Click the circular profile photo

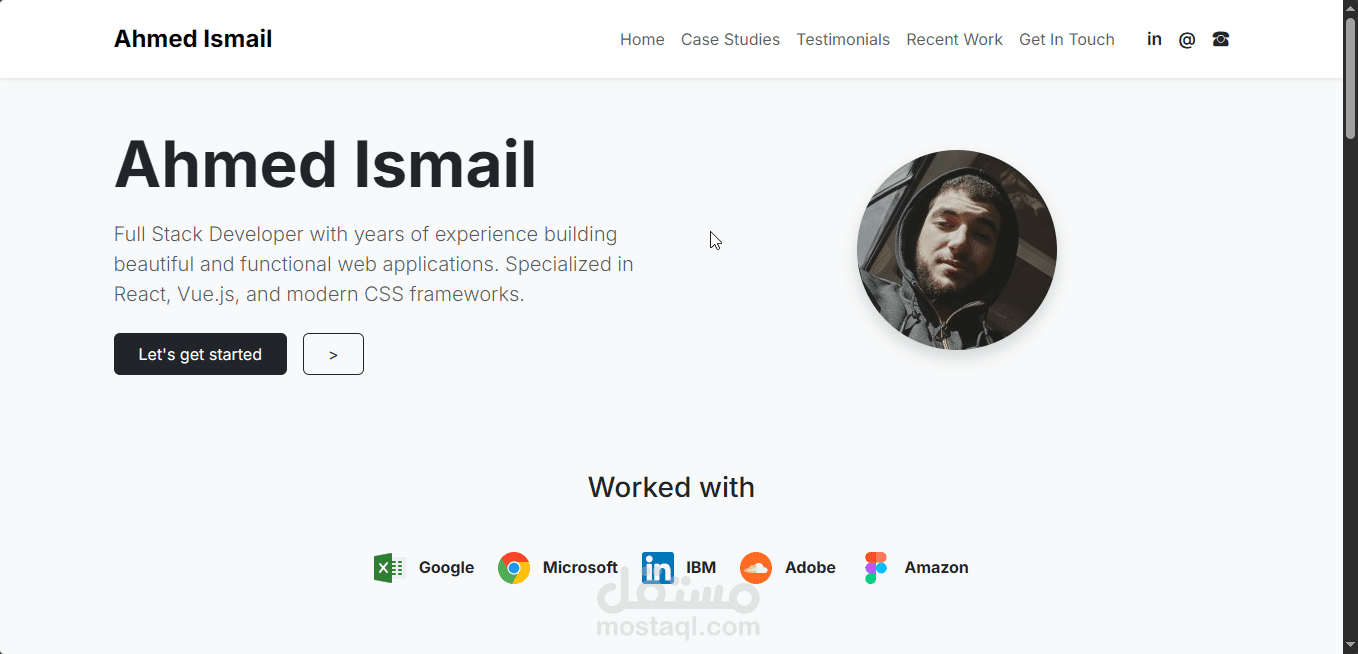[x=956, y=250]
